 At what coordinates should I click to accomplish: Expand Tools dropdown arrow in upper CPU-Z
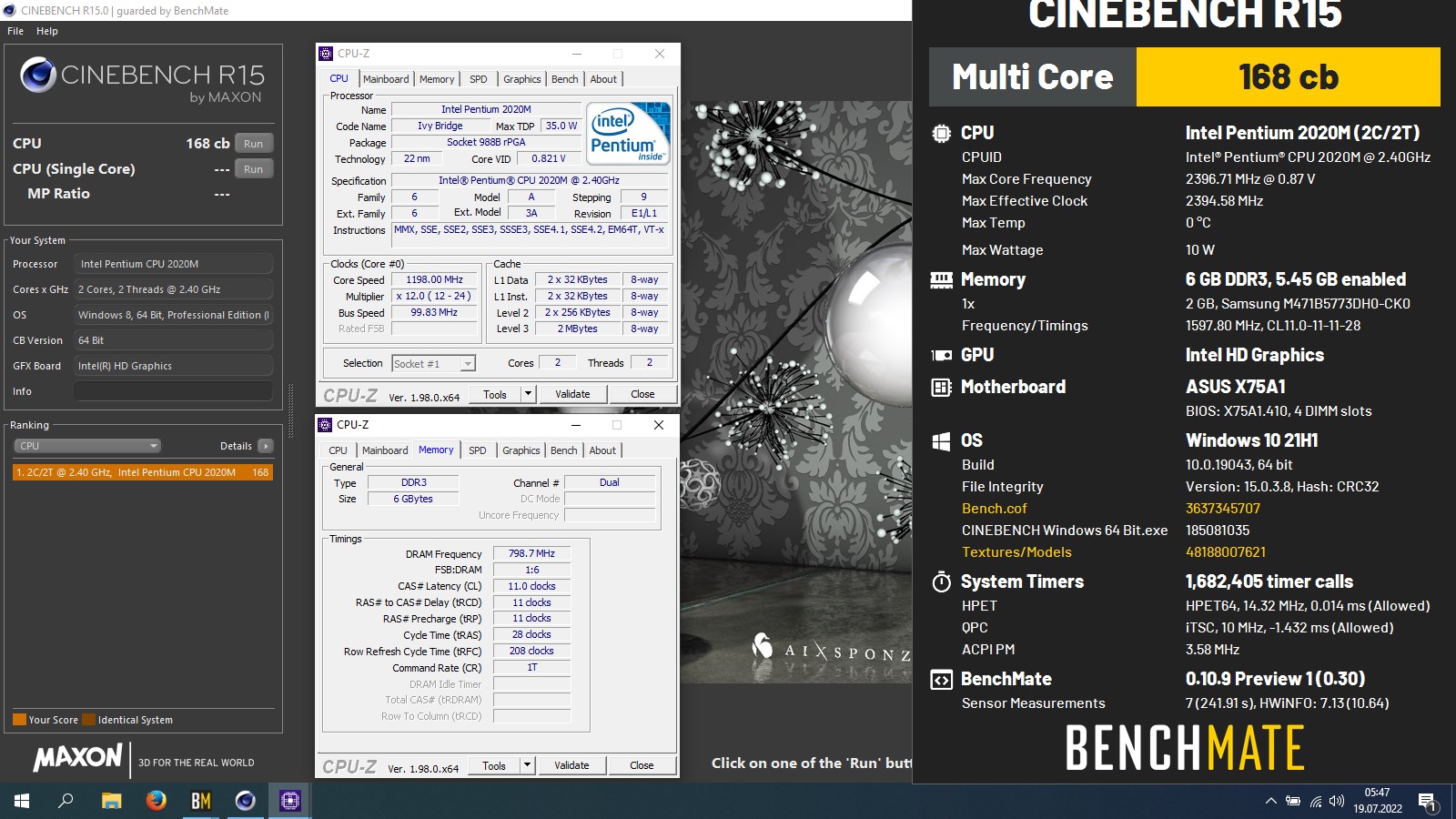(x=528, y=394)
